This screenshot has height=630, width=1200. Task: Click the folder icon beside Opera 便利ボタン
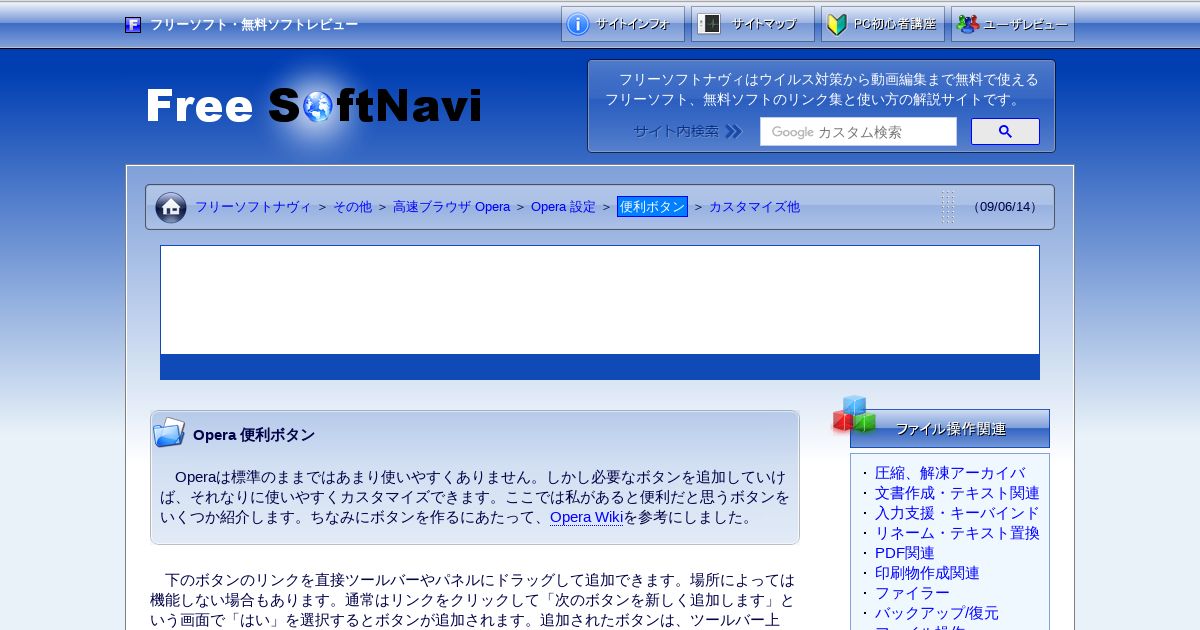[169, 432]
